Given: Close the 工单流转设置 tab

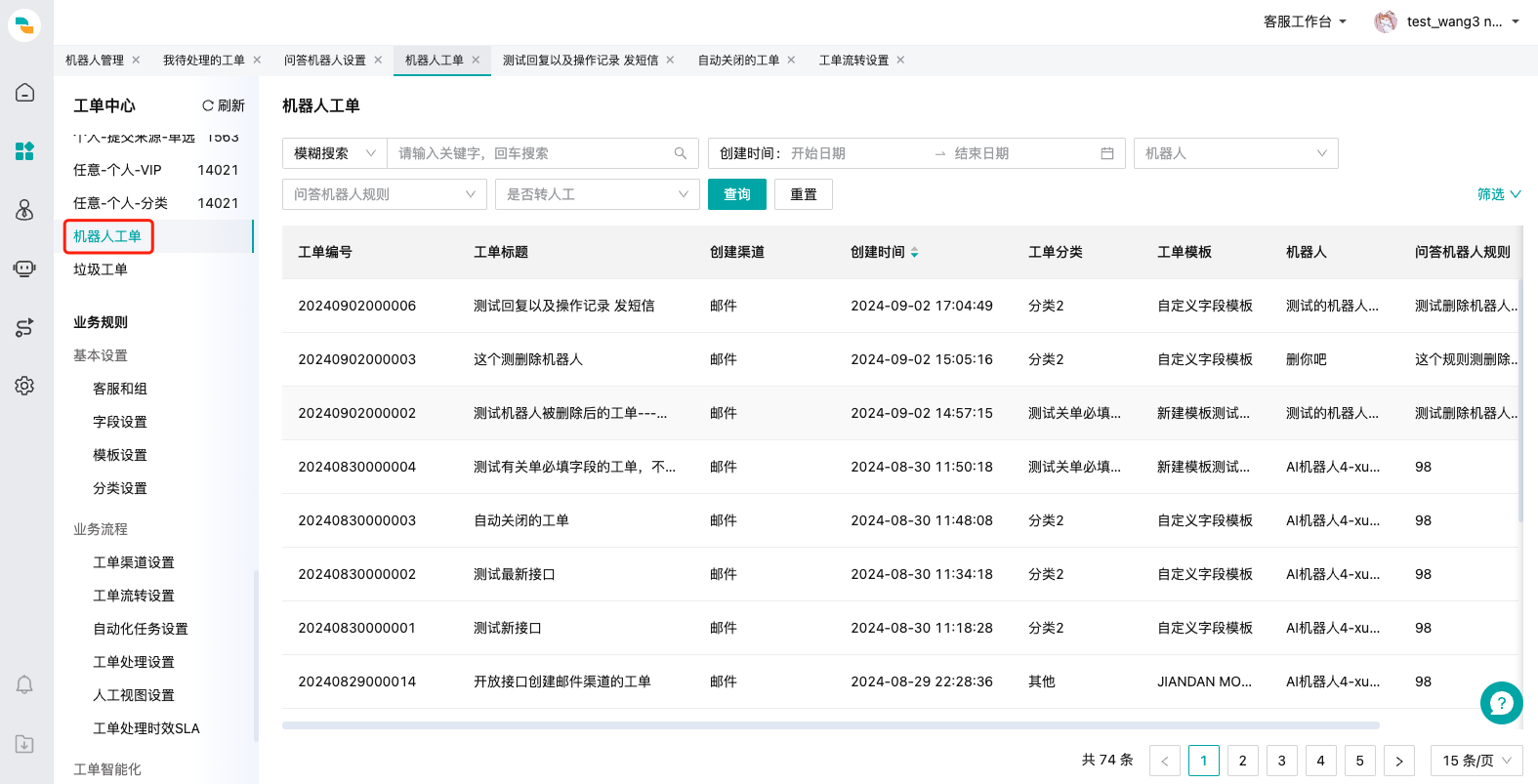Looking at the screenshot, I should [900, 60].
